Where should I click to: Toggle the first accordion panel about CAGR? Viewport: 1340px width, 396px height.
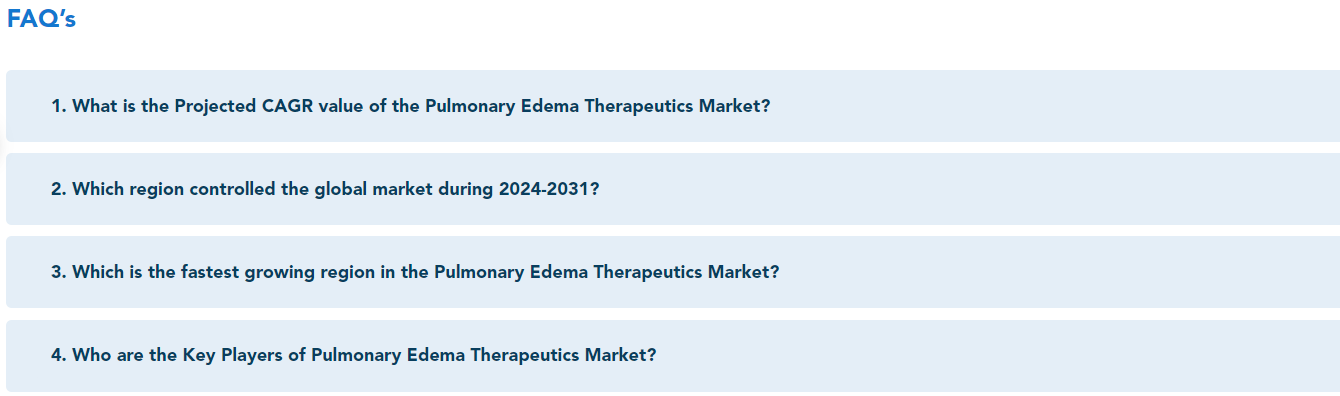672,106
